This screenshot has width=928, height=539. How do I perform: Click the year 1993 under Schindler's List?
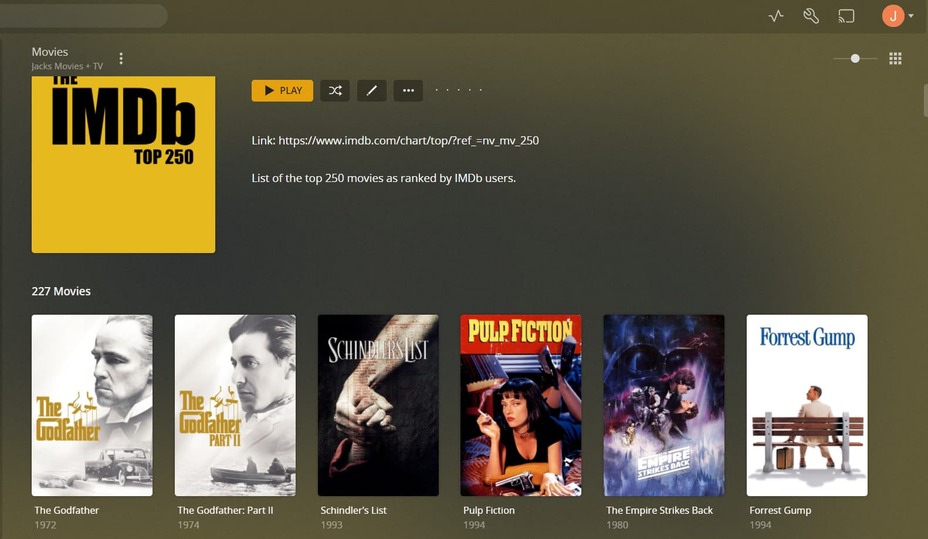click(331, 525)
